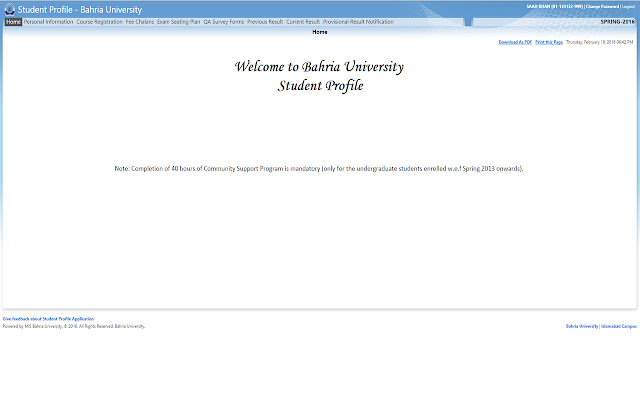640x400 pixels.
Task: Open Give feedback about Student Profile Application link
Action: coord(48,319)
